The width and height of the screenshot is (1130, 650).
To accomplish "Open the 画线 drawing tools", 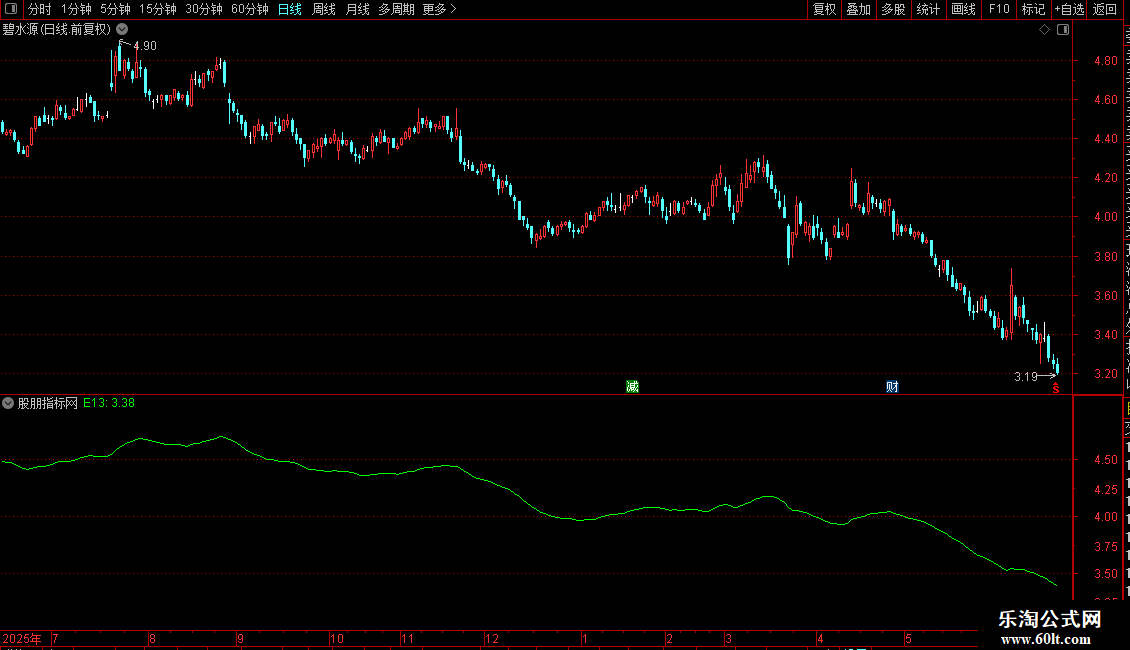I will click(964, 9).
